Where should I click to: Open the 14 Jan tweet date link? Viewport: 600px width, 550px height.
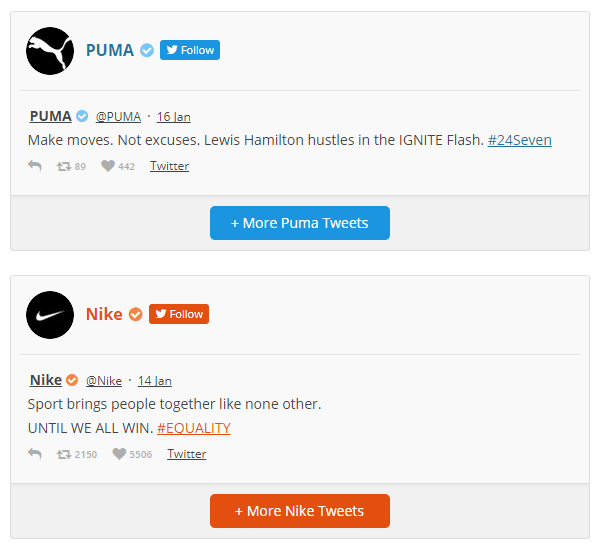(155, 381)
